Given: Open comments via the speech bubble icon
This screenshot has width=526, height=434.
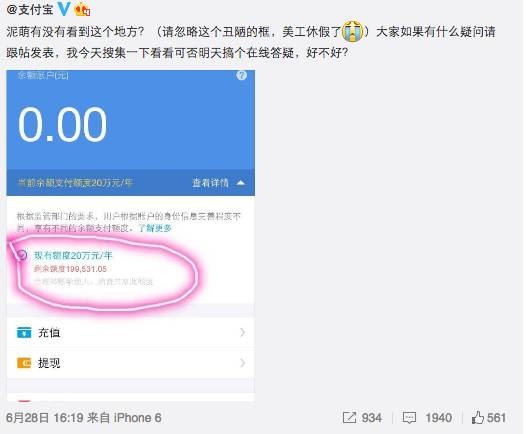Looking at the screenshot, I should coord(409,418).
